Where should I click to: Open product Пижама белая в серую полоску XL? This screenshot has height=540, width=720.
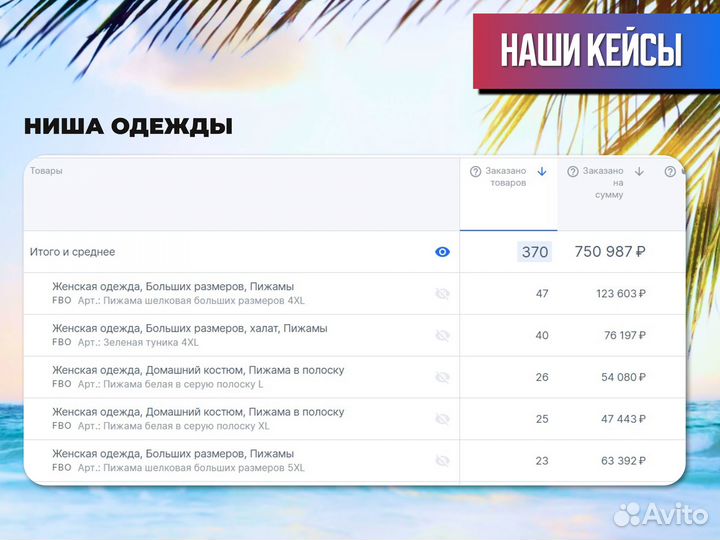[173, 426]
